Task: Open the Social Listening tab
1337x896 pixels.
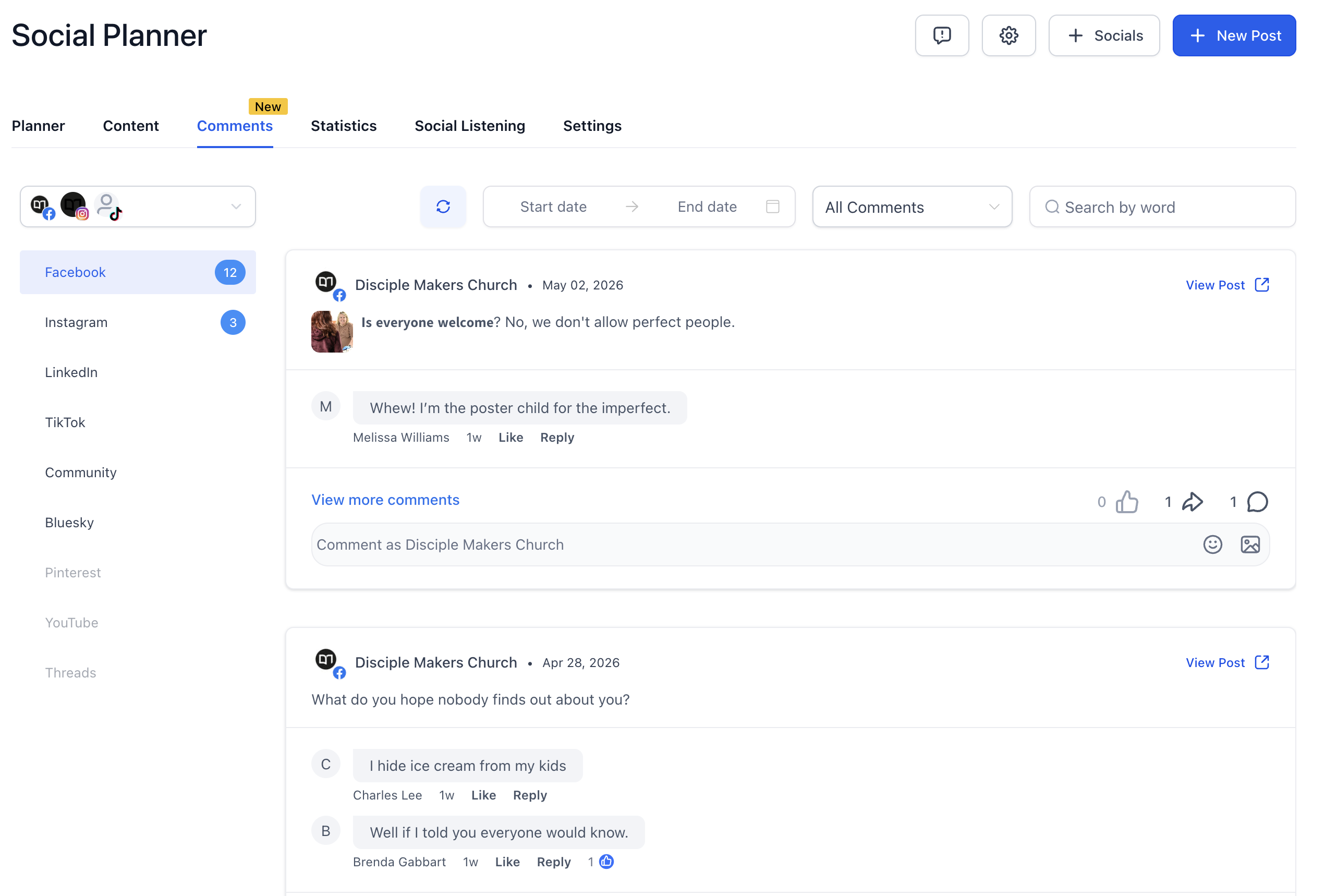Action: click(470, 126)
